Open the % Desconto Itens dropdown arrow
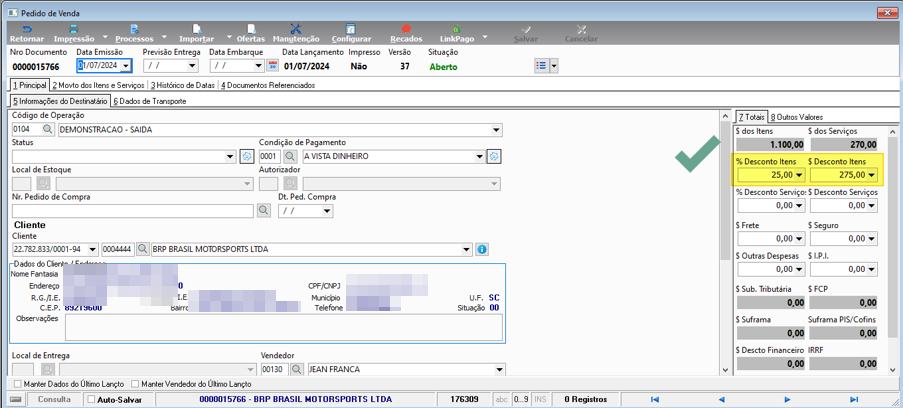This screenshot has height=408, width=903. pyautogui.click(x=799, y=175)
